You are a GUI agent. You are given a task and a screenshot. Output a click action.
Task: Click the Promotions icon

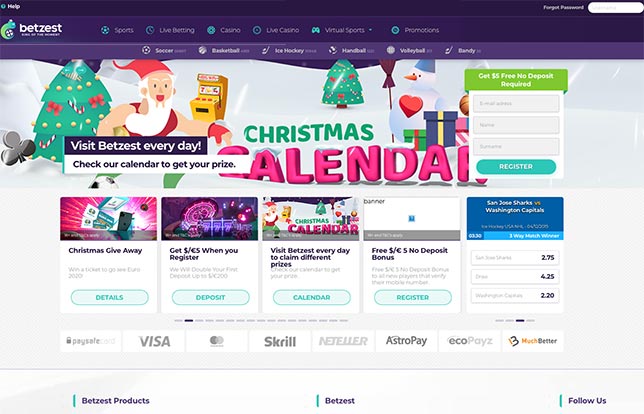point(395,30)
